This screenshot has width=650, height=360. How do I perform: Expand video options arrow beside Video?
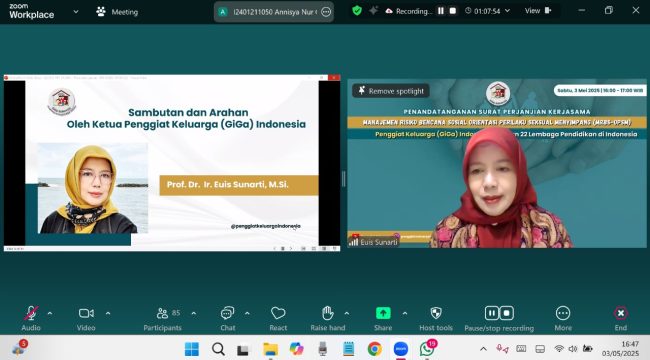[x=108, y=314]
